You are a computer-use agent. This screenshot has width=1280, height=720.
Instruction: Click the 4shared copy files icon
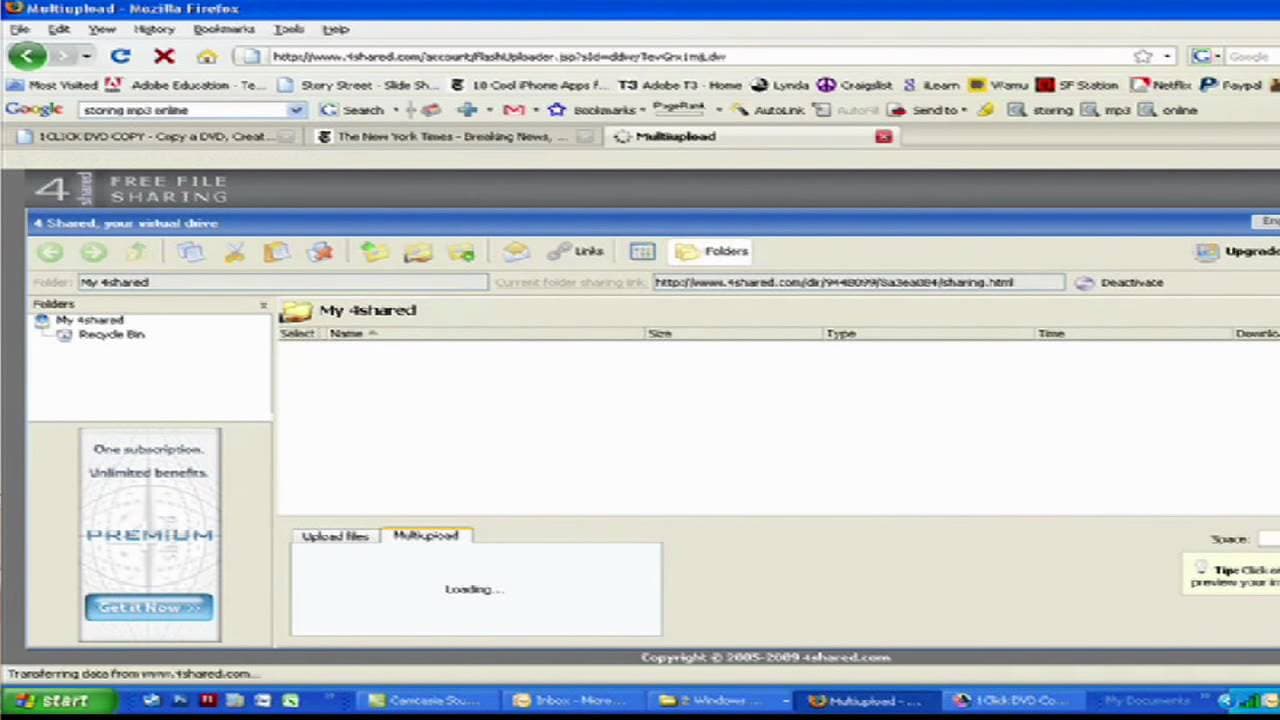[191, 252]
